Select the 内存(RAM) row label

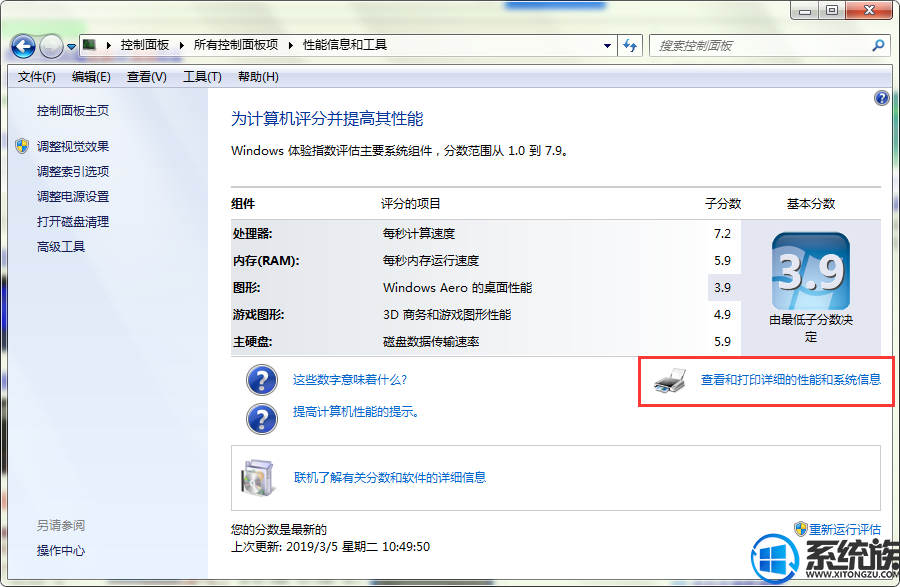pyautogui.click(x=266, y=261)
